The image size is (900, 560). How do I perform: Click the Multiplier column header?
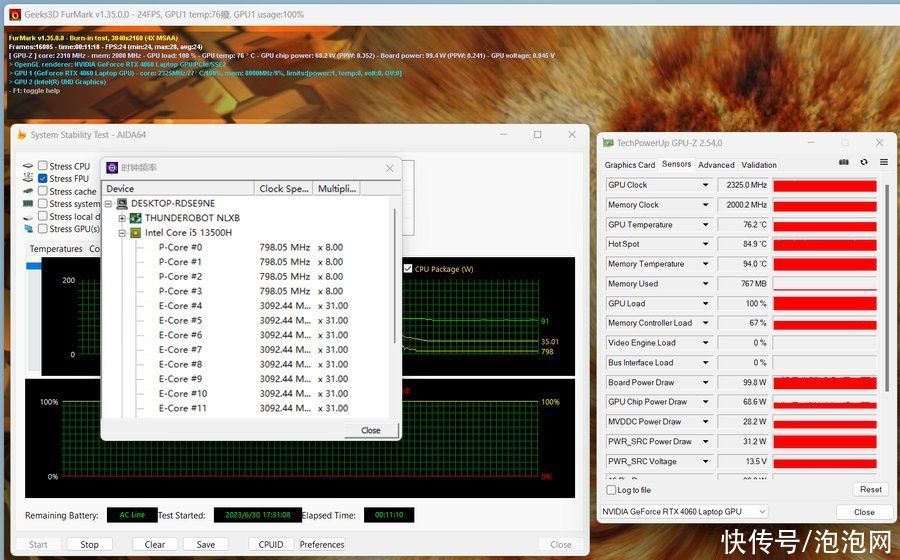point(336,189)
